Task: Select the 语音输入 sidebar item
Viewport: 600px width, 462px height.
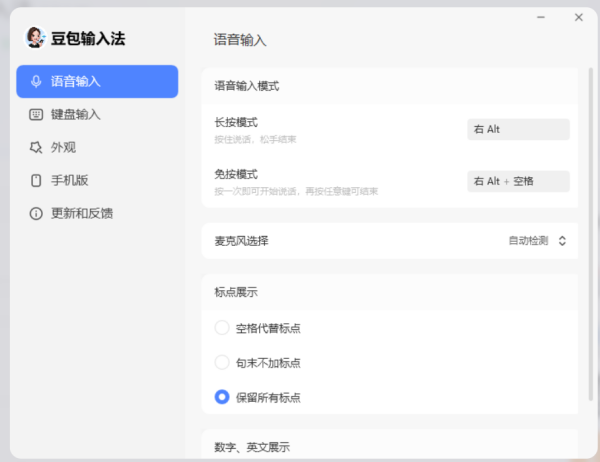Action: (97, 82)
